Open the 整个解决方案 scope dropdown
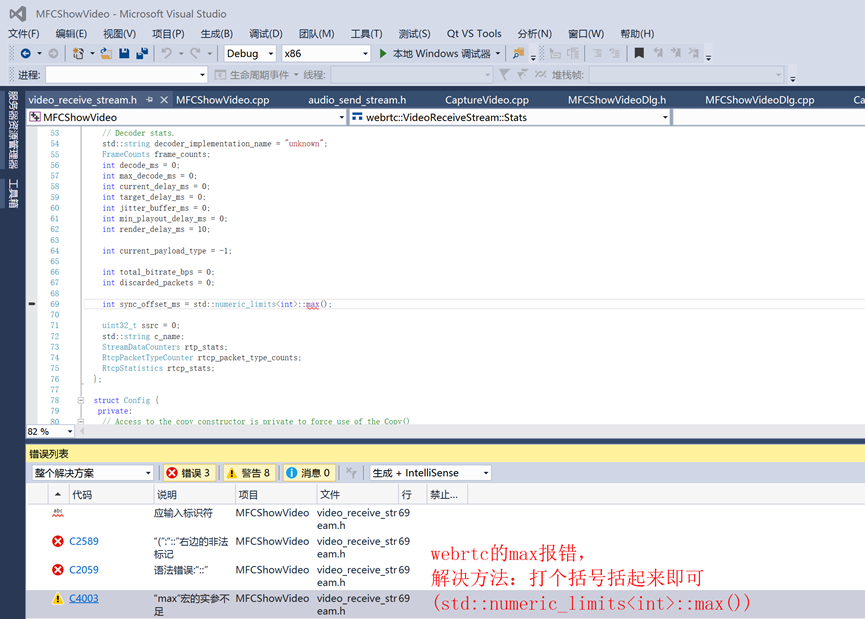Viewport: 865px width, 619px height. coord(92,473)
